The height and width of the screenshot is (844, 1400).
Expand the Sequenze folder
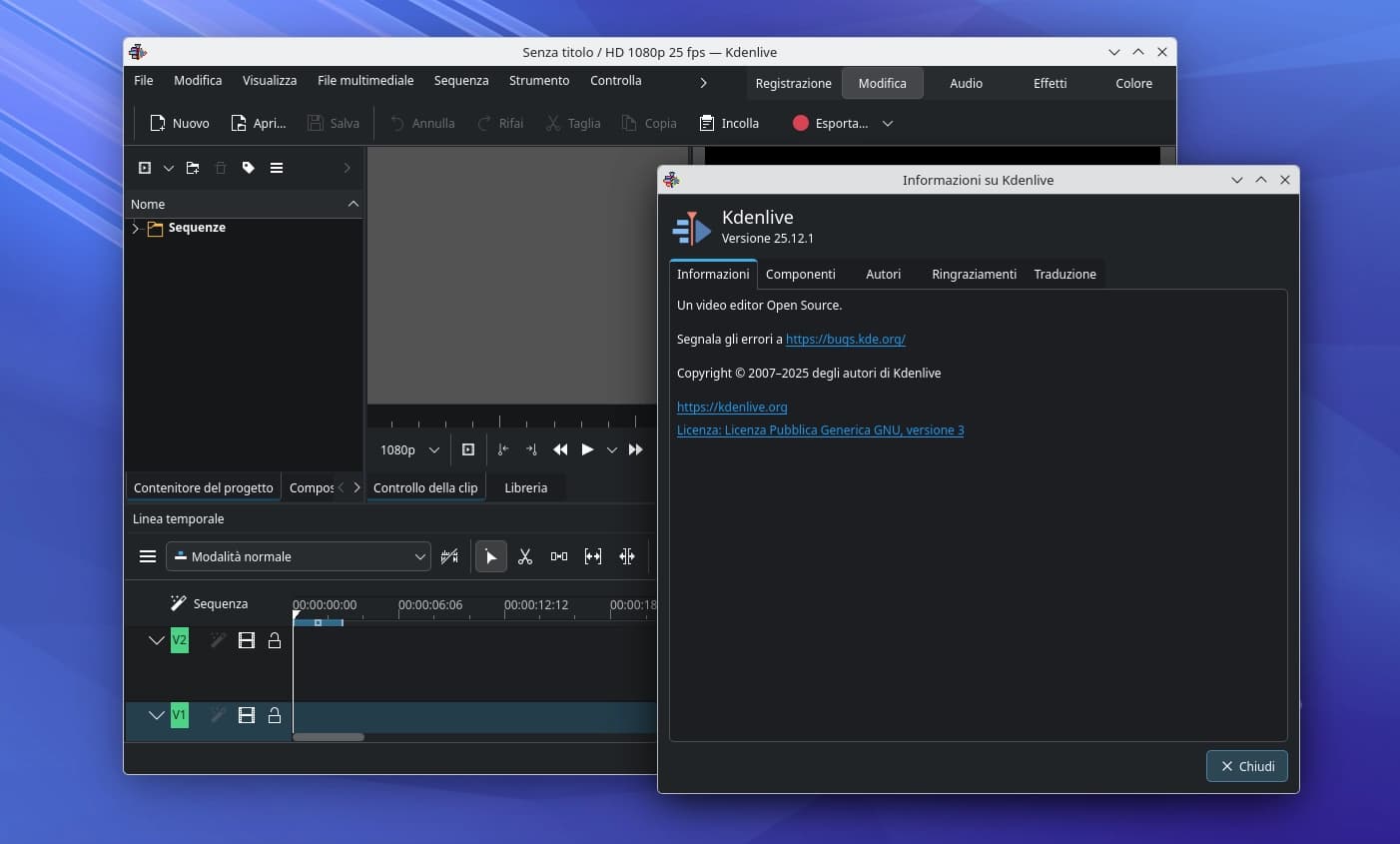coord(136,228)
